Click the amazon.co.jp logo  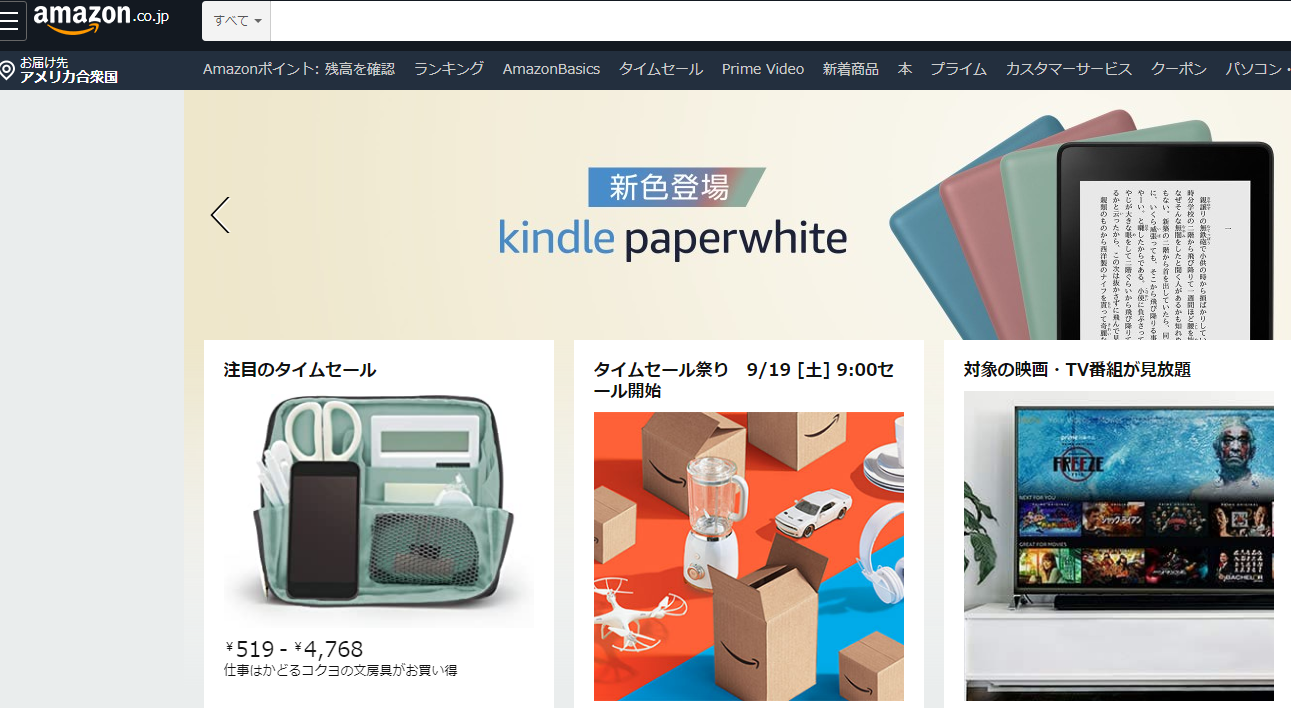point(101,17)
